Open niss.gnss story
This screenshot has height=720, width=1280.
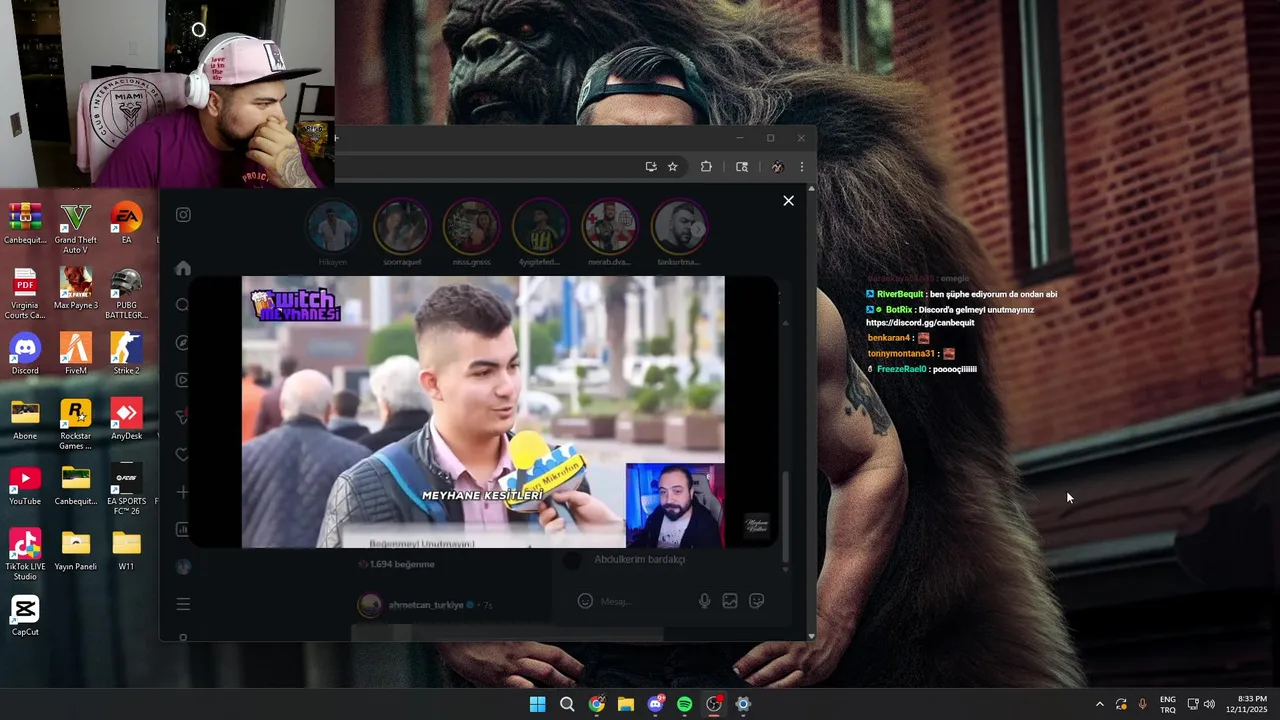point(471,227)
